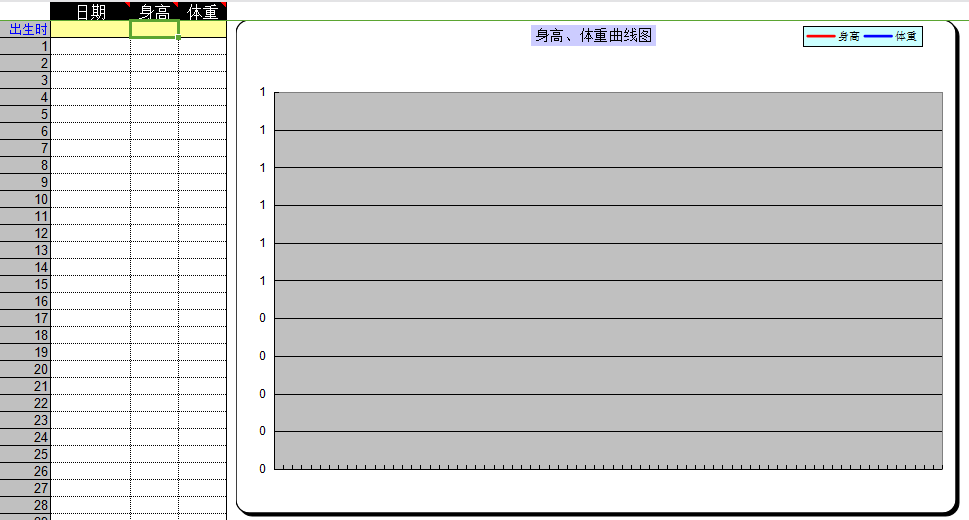The width and height of the screenshot is (969, 520).
Task: Select the 日期 cell in row 15
Action: (x=90, y=284)
